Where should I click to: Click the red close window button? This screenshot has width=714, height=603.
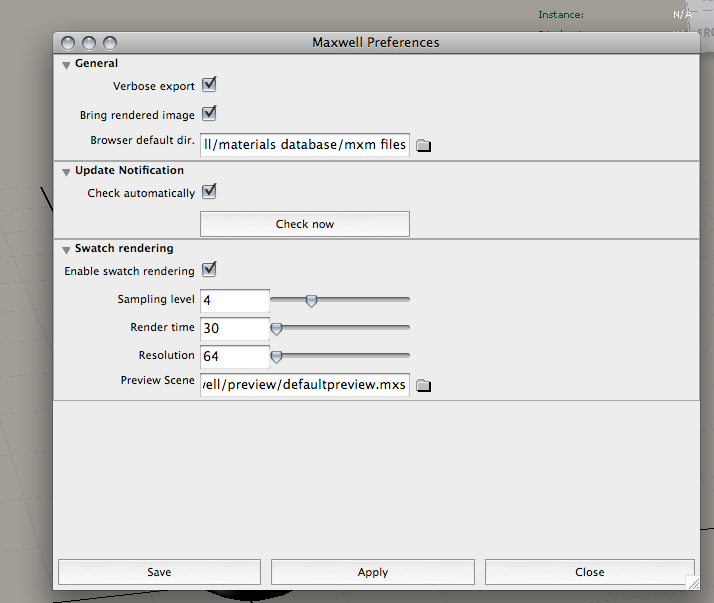coord(68,43)
